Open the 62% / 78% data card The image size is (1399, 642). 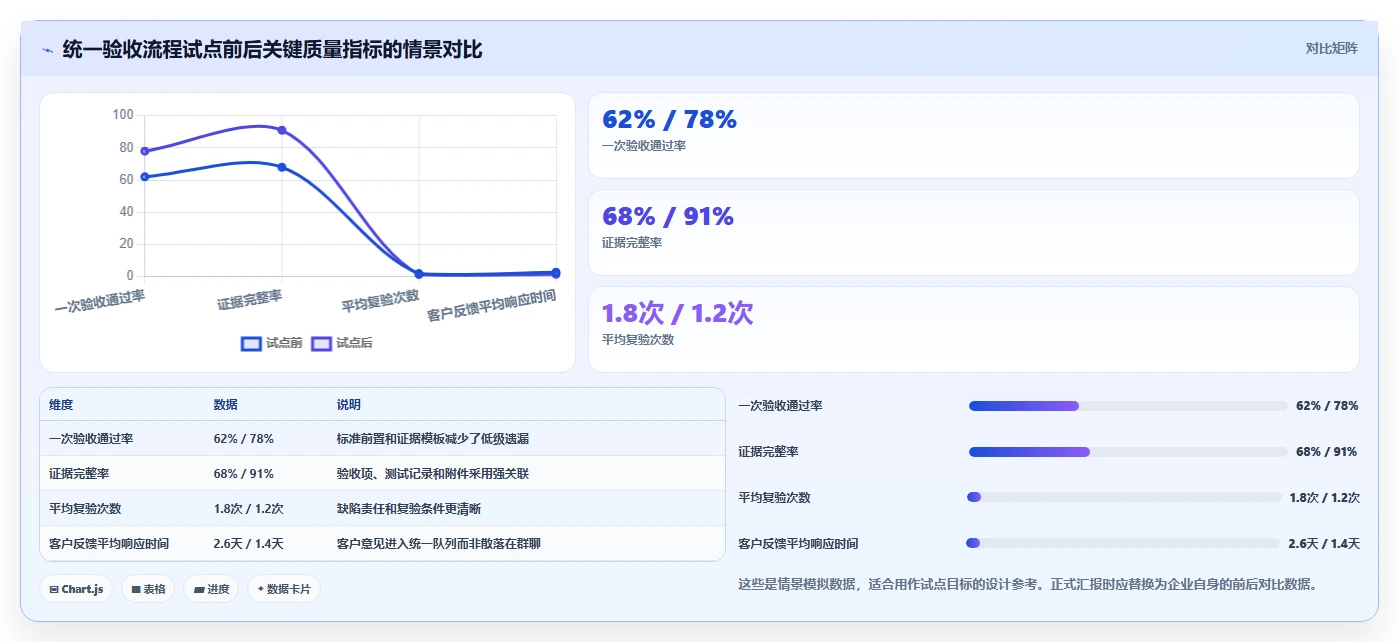click(974, 135)
